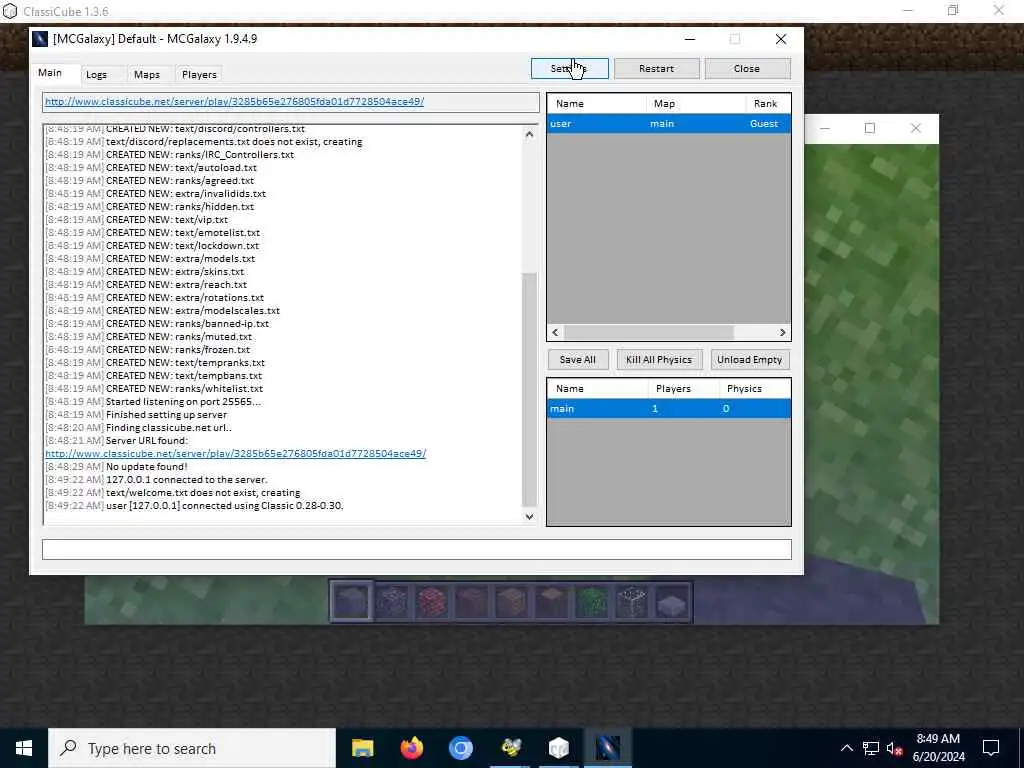Open the notification center icon
This screenshot has width=1024, height=768.
(x=991, y=748)
